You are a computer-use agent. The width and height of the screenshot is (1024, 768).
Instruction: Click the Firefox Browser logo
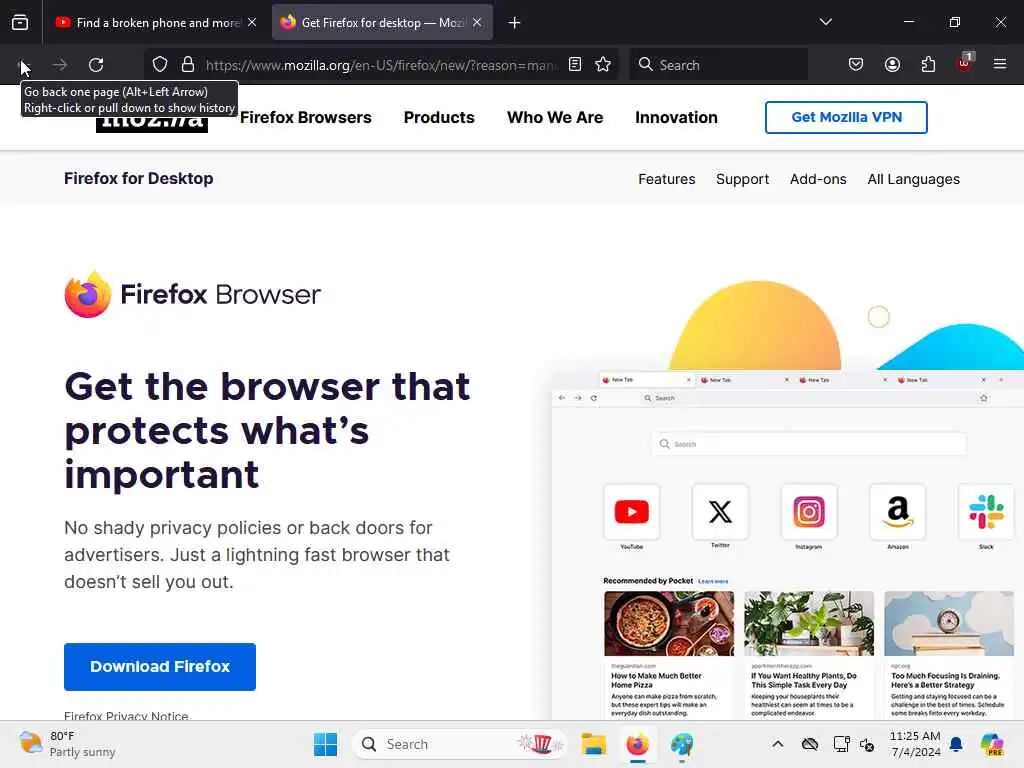(193, 294)
